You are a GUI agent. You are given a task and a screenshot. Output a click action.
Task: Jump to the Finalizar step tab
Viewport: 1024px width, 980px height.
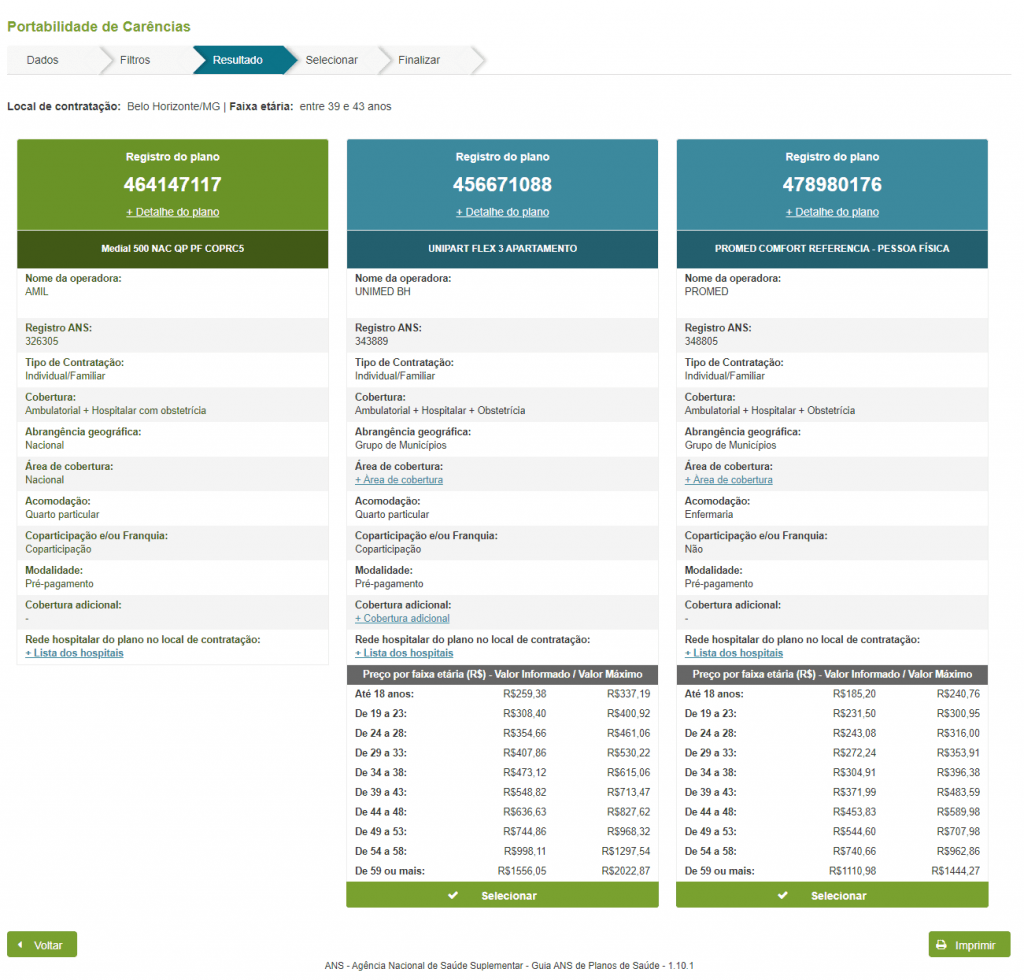[419, 60]
